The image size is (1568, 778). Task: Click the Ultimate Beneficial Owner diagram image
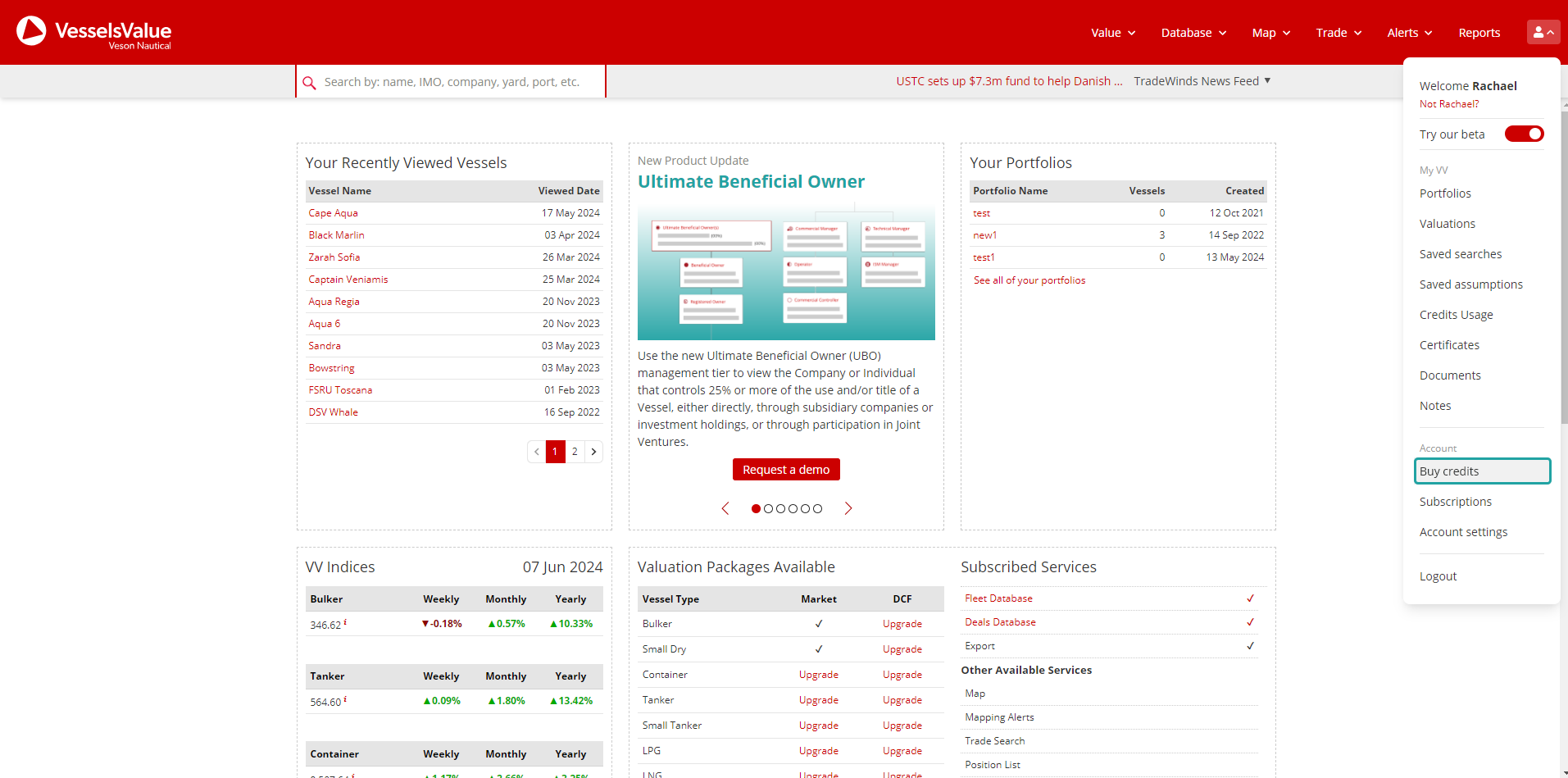click(786, 272)
